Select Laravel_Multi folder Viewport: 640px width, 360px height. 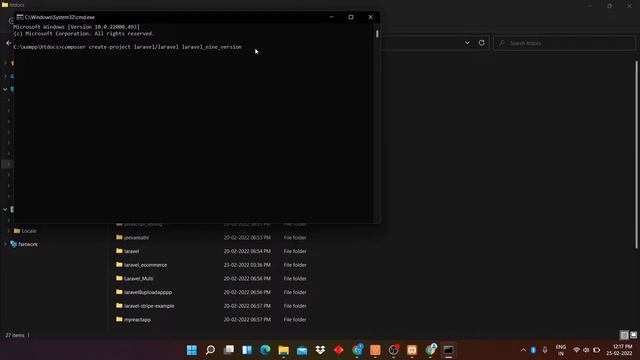(139, 279)
